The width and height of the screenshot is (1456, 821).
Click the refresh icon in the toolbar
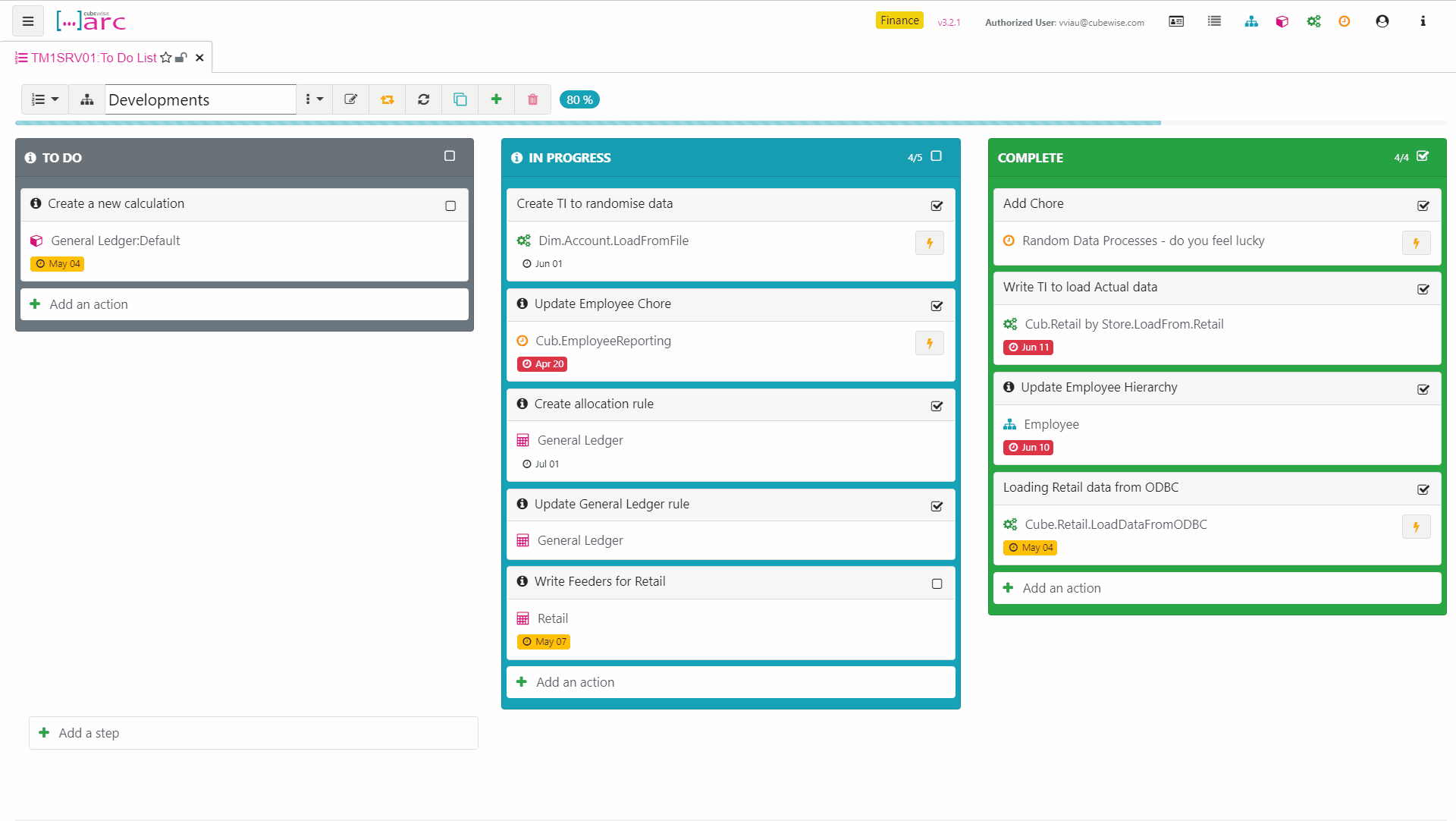[423, 99]
